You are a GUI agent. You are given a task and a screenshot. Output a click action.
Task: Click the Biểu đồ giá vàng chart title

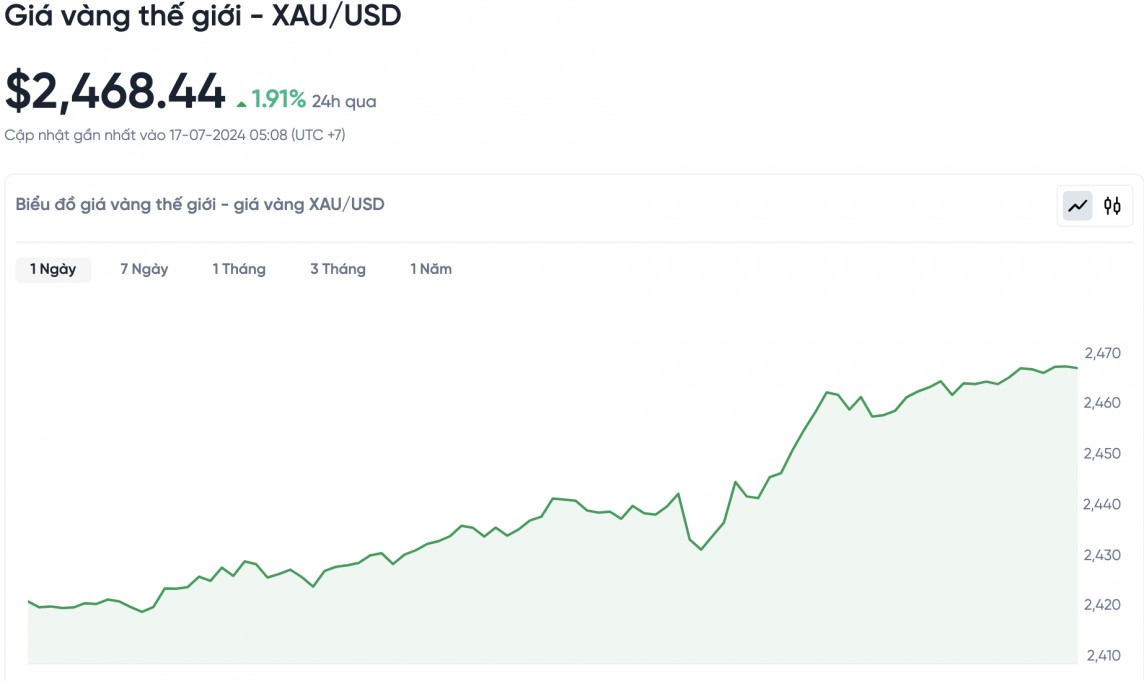click(200, 204)
